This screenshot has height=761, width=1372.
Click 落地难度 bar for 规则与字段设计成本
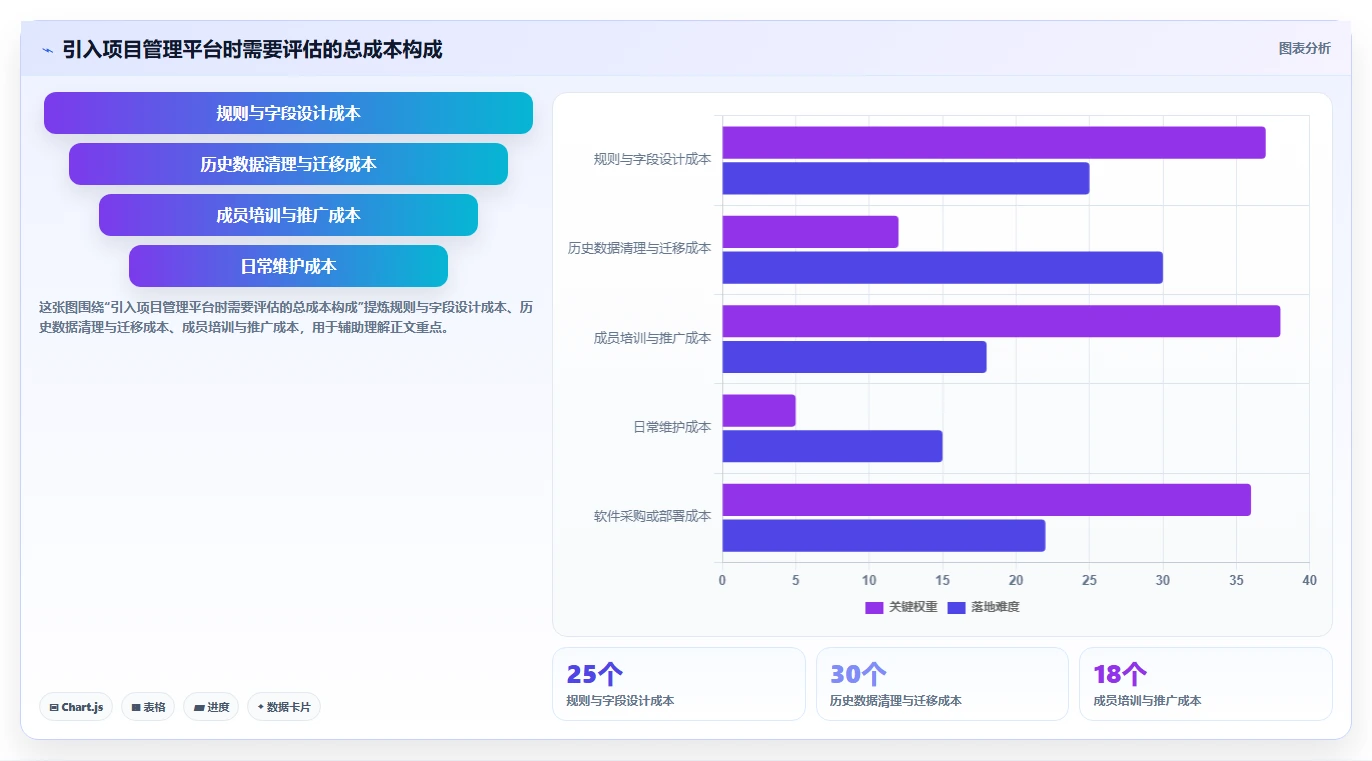[906, 178]
